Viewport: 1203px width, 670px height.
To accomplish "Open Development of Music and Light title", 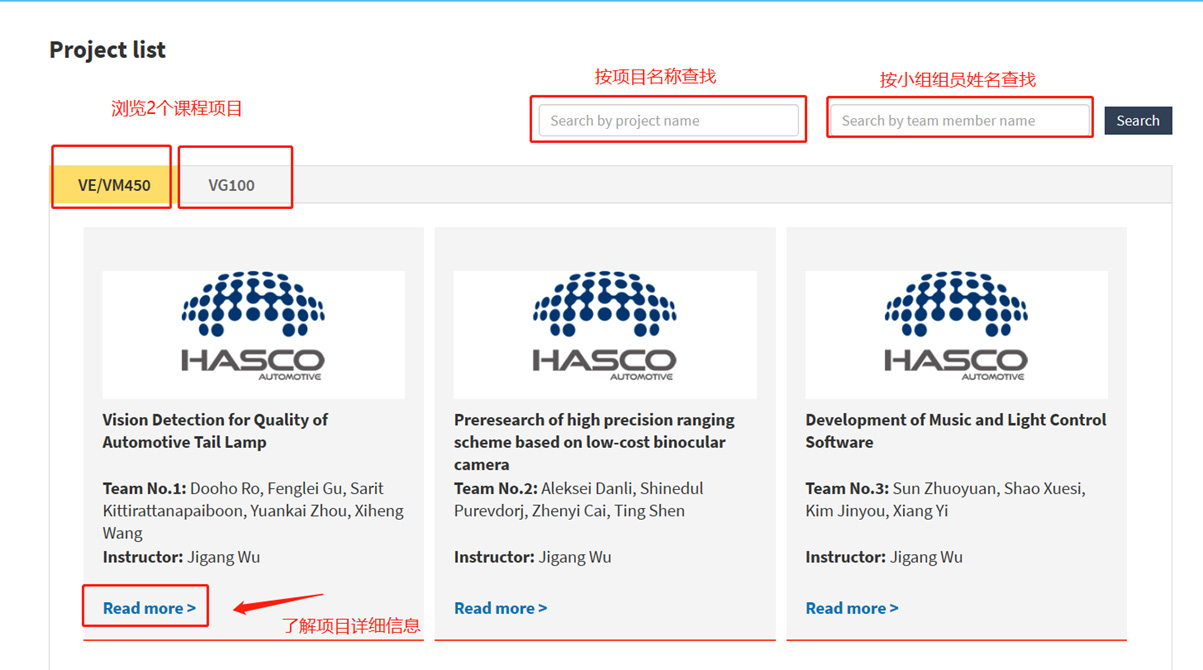I will pyautogui.click(x=955, y=431).
